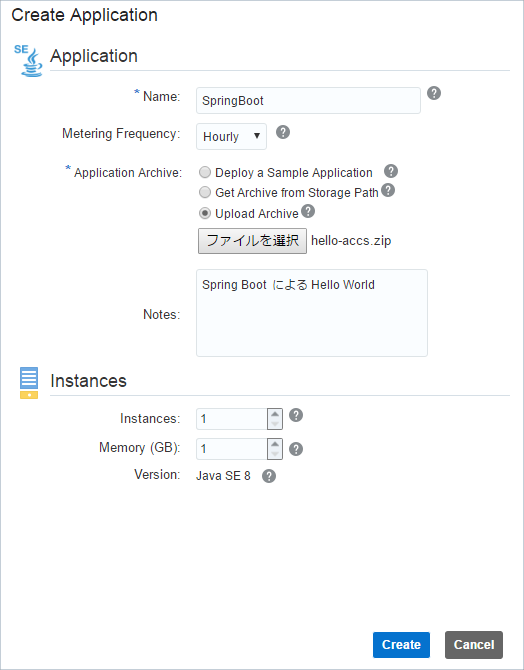The image size is (524, 670).
Task: Open help for Metering Frequency
Action: 283,132
